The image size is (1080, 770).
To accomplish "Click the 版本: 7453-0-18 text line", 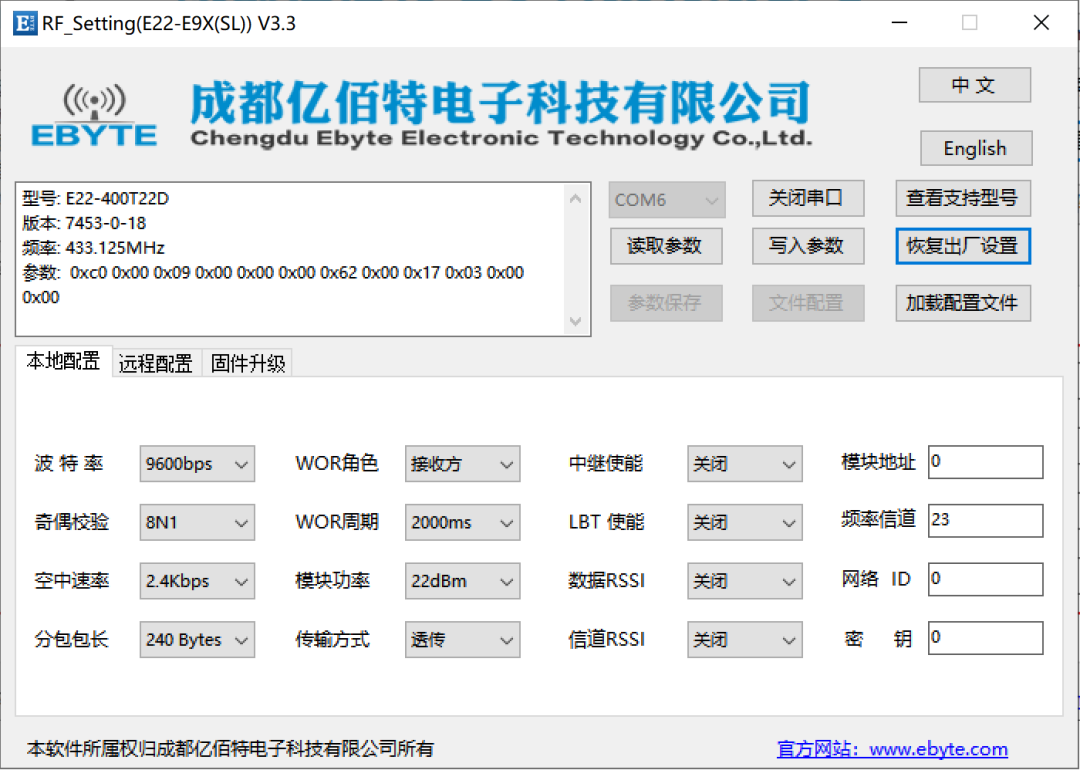I will (84, 223).
